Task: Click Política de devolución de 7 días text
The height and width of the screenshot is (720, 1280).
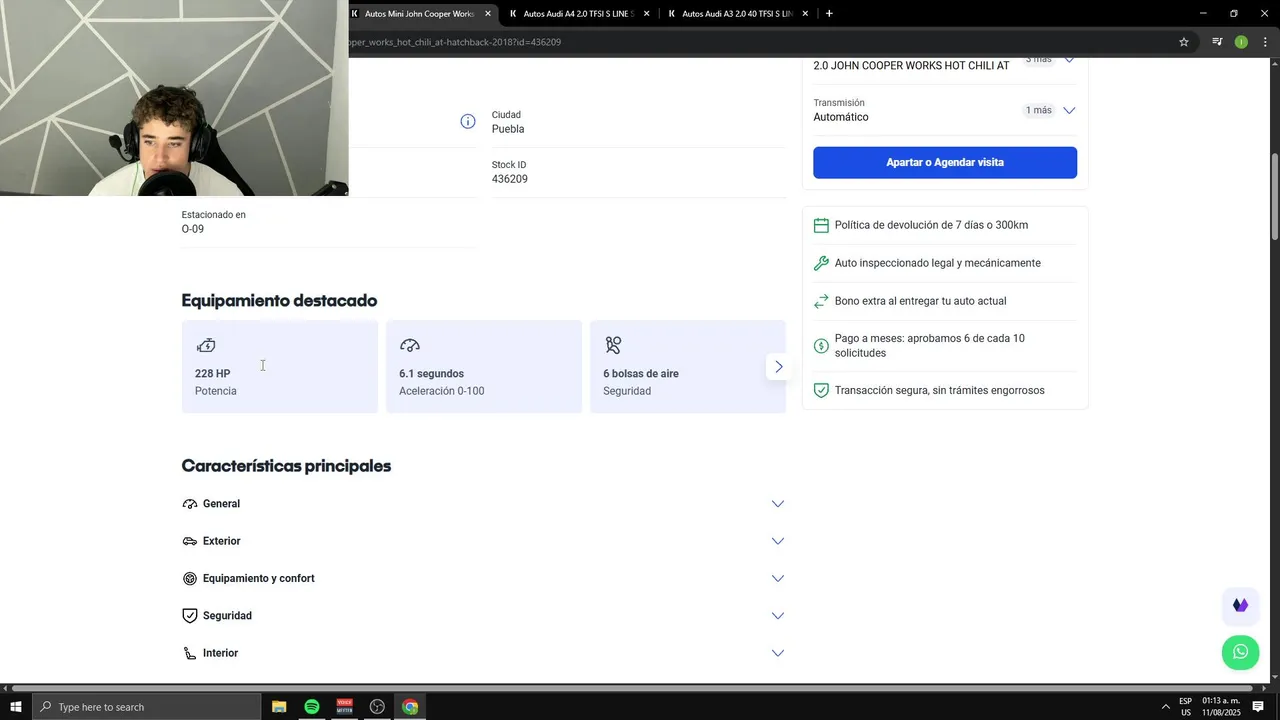Action: pos(931,225)
